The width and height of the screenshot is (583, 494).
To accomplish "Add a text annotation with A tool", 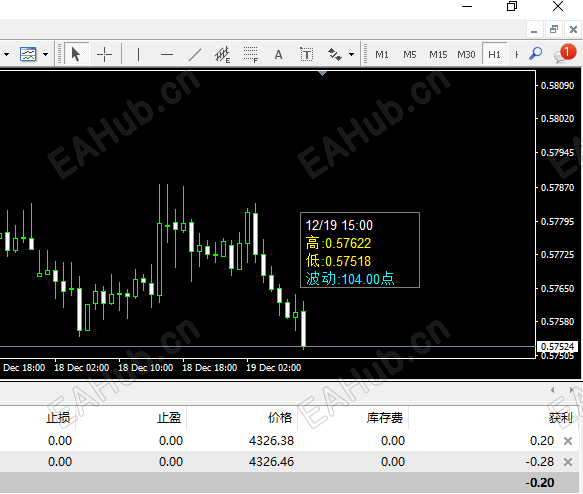I will click(278, 54).
